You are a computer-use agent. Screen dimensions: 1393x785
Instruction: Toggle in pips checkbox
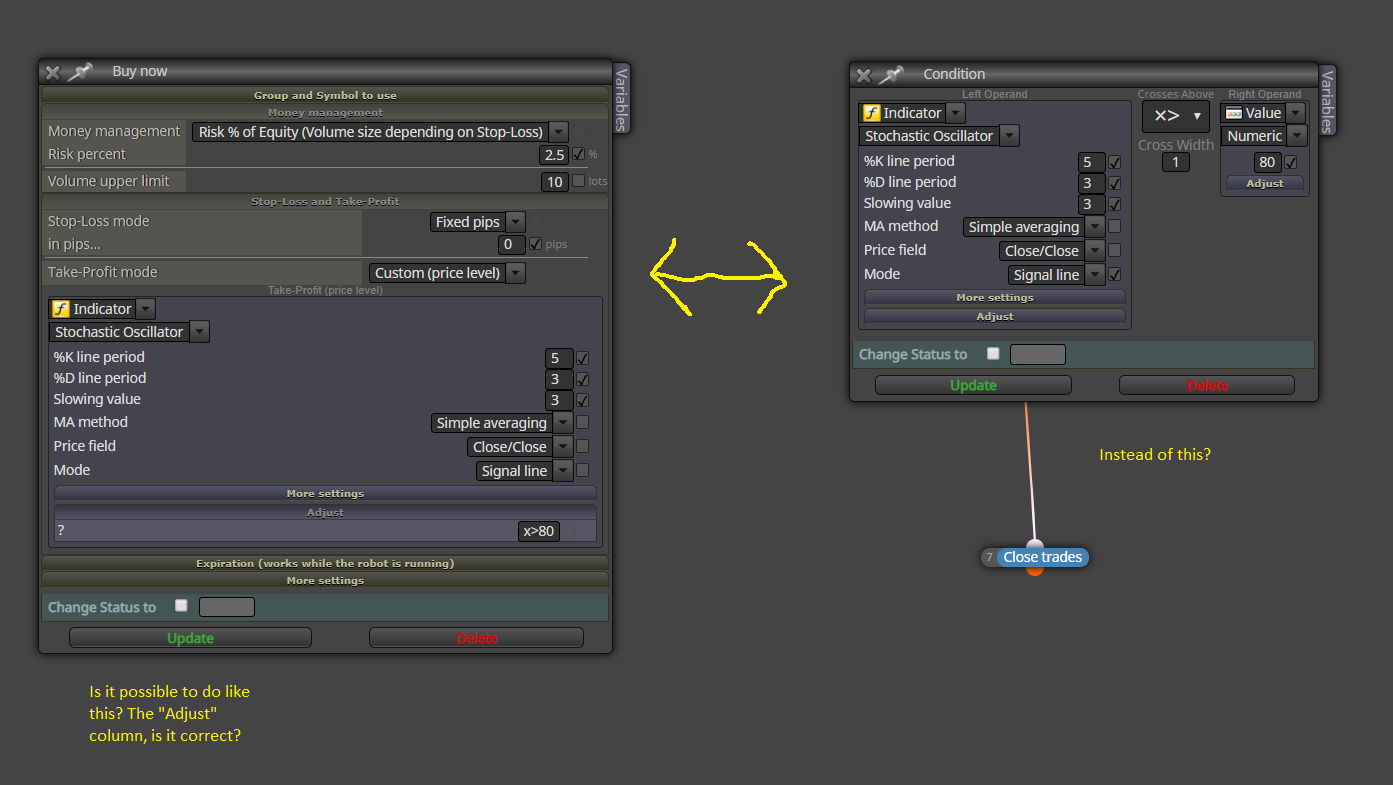[536, 244]
